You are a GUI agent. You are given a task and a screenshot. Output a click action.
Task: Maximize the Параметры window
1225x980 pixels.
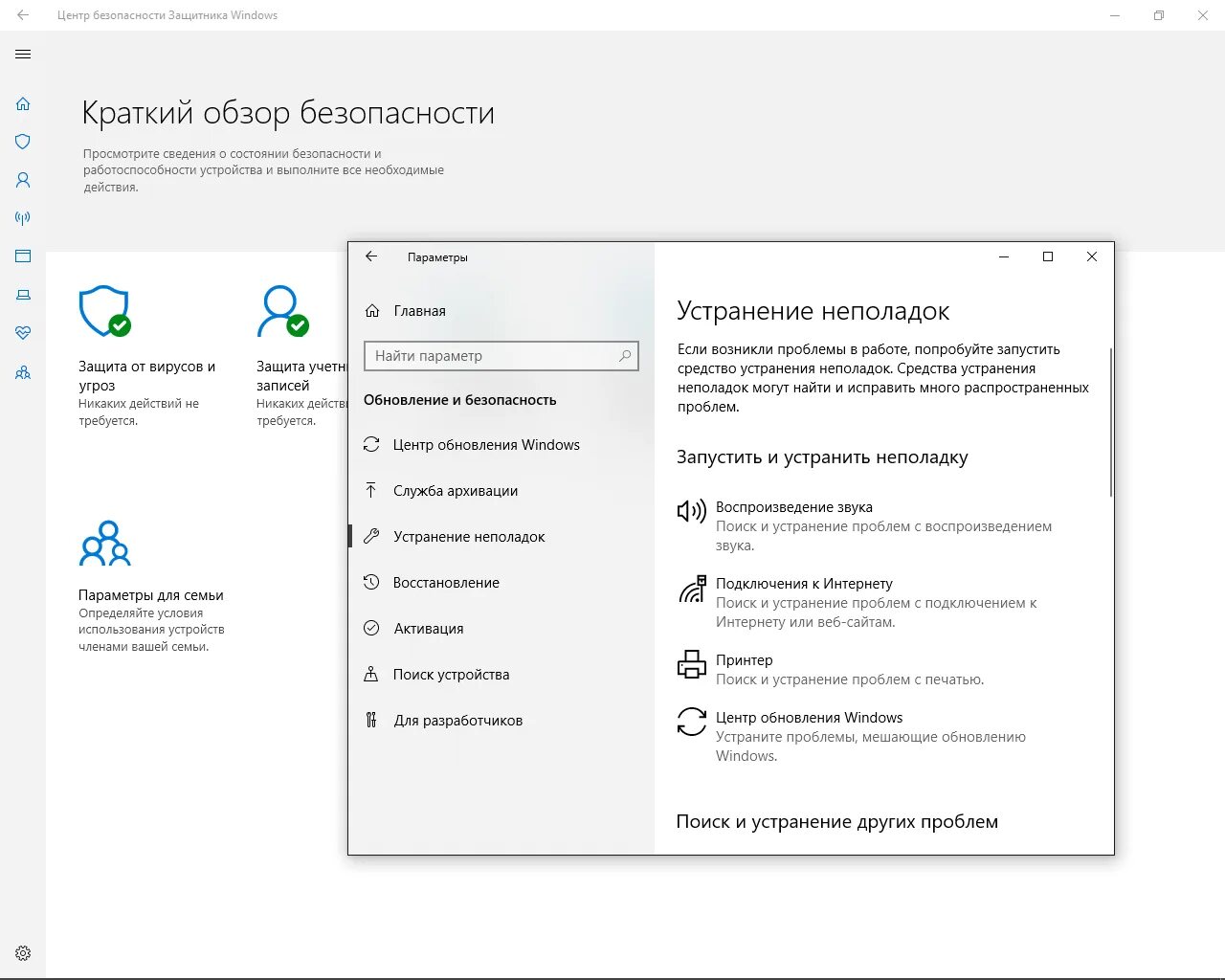point(1048,256)
